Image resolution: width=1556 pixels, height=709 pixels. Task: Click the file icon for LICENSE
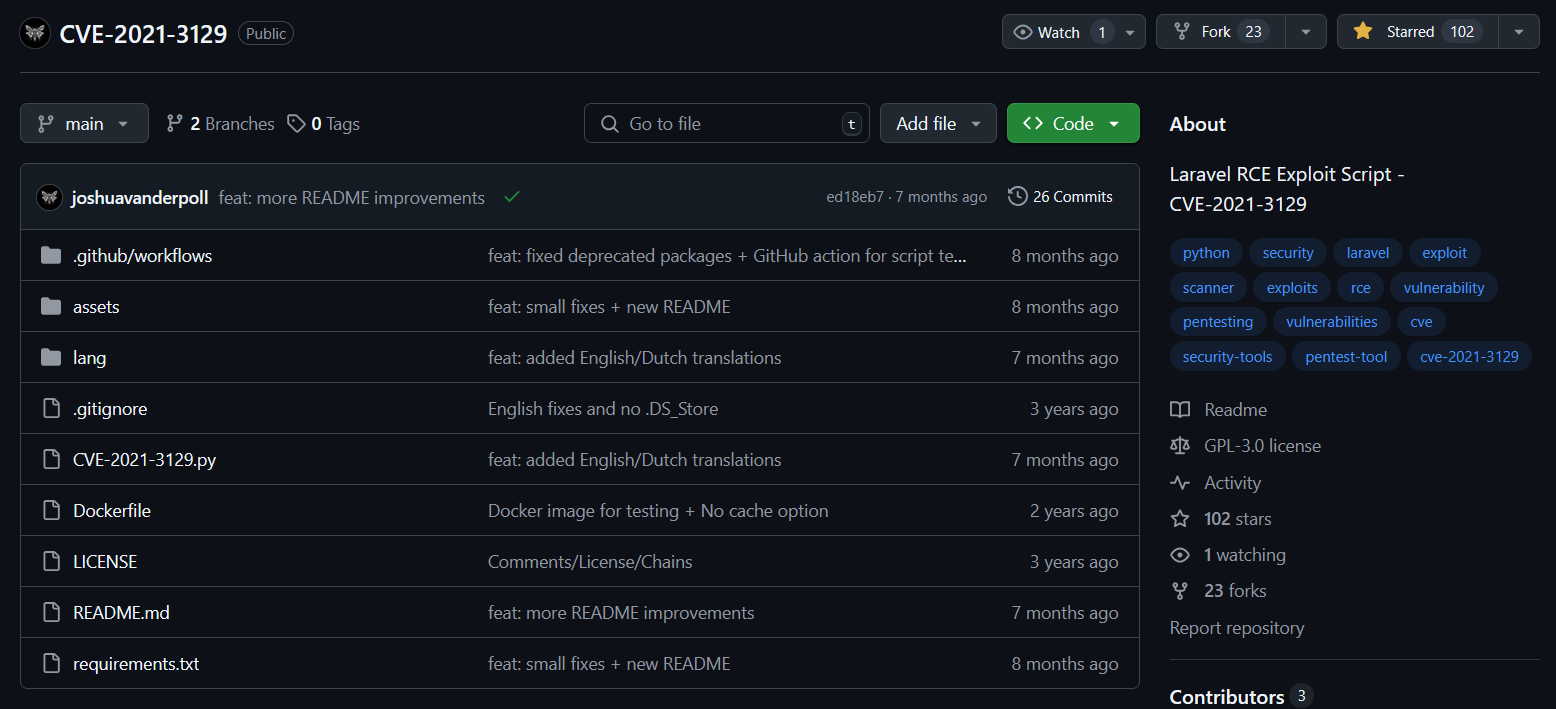[x=51, y=562]
